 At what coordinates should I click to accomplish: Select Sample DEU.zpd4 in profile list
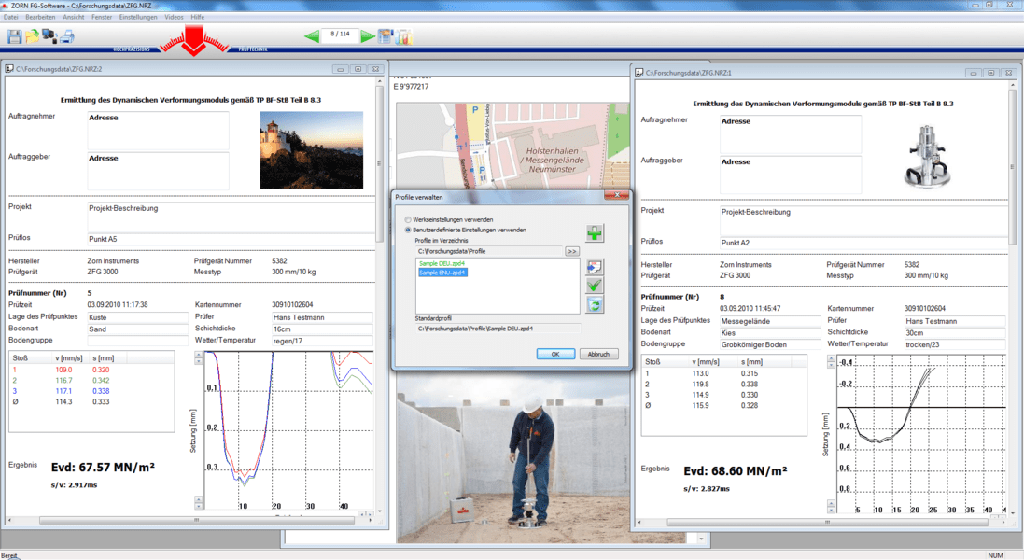pos(442,263)
